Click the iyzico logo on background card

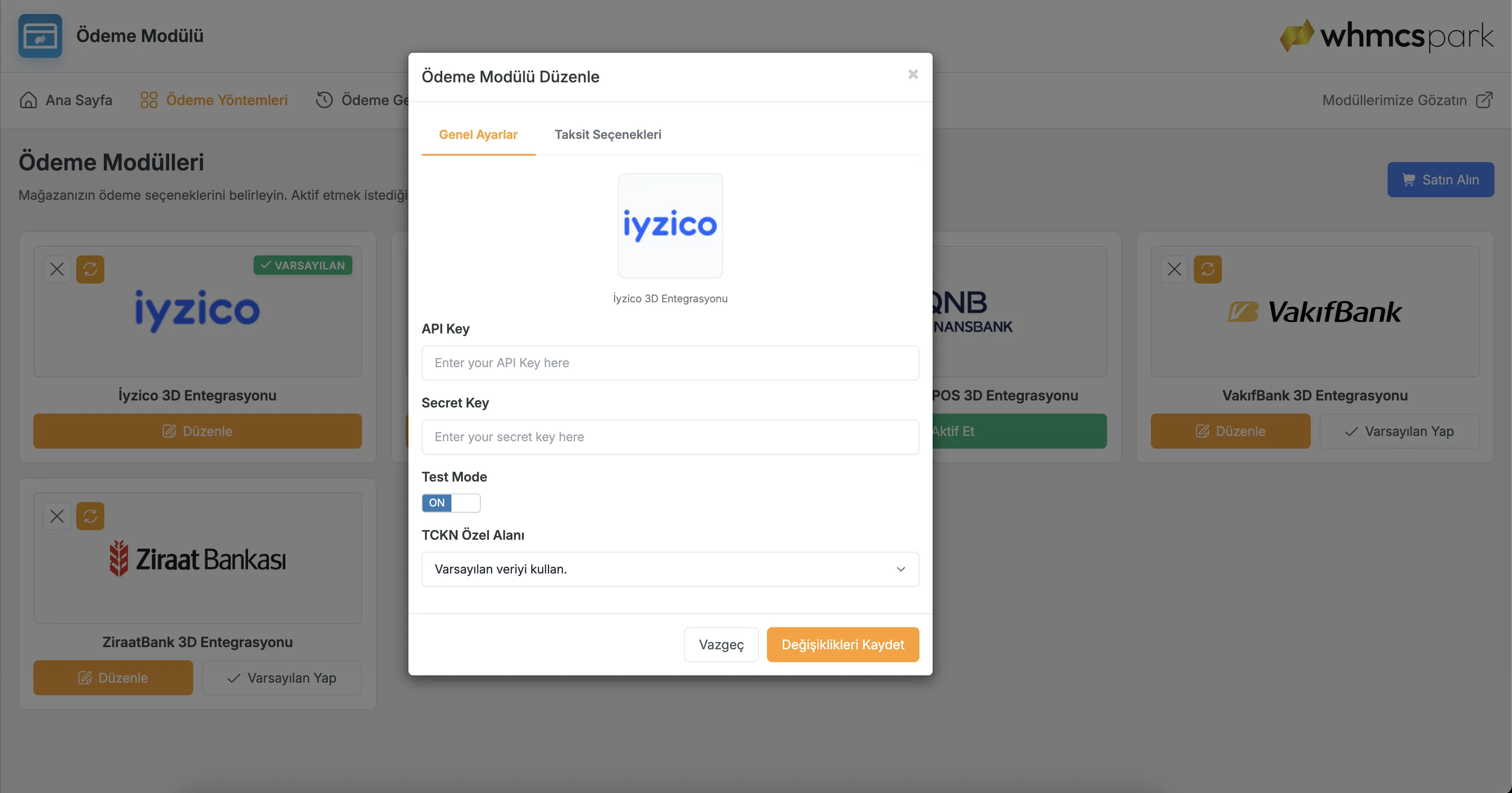coord(197,311)
